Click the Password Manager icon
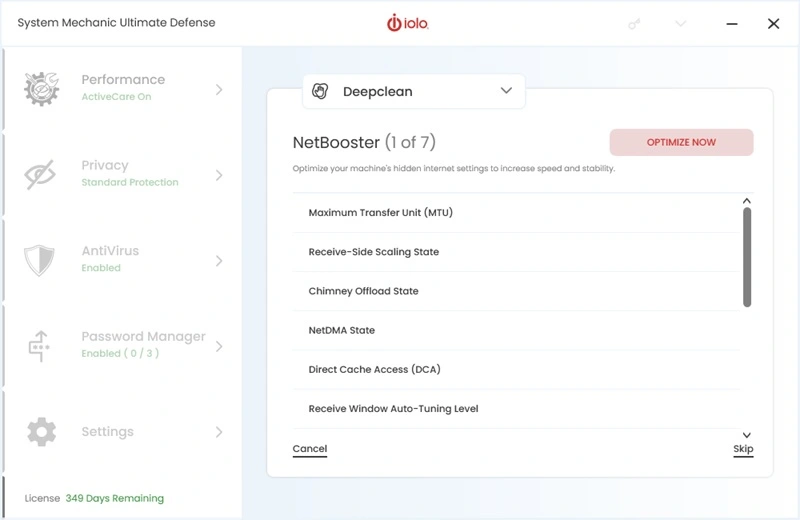Image resolution: width=800 pixels, height=520 pixels. click(x=40, y=346)
